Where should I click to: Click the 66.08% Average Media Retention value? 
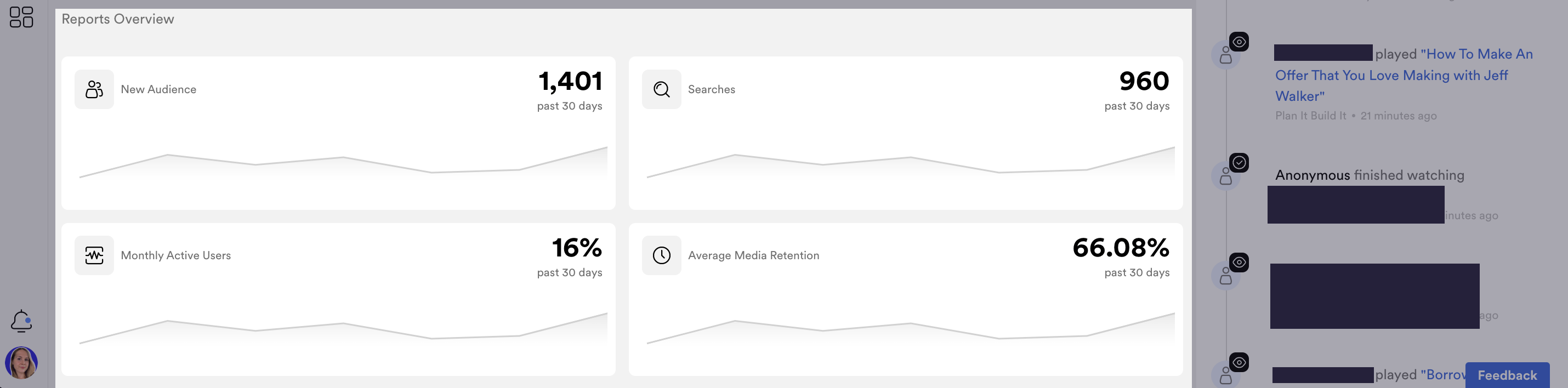point(1121,248)
